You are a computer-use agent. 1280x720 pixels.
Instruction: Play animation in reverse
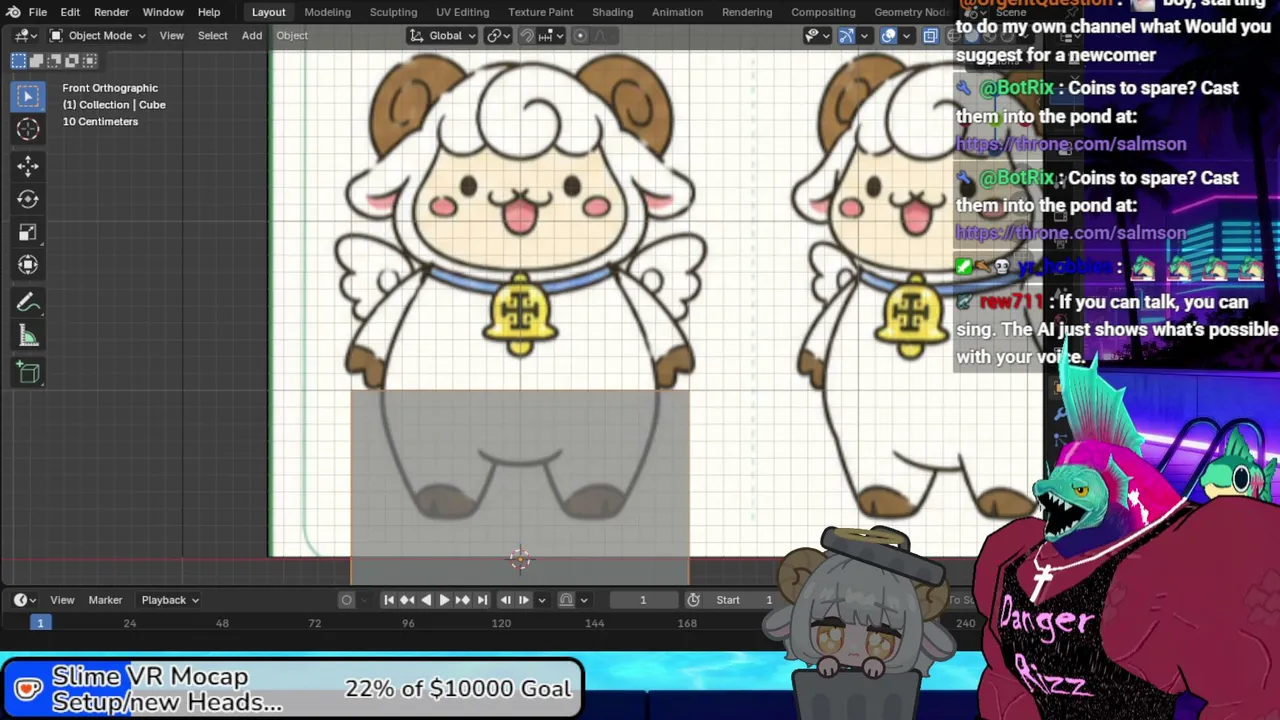pyautogui.click(x=426, y=600)
